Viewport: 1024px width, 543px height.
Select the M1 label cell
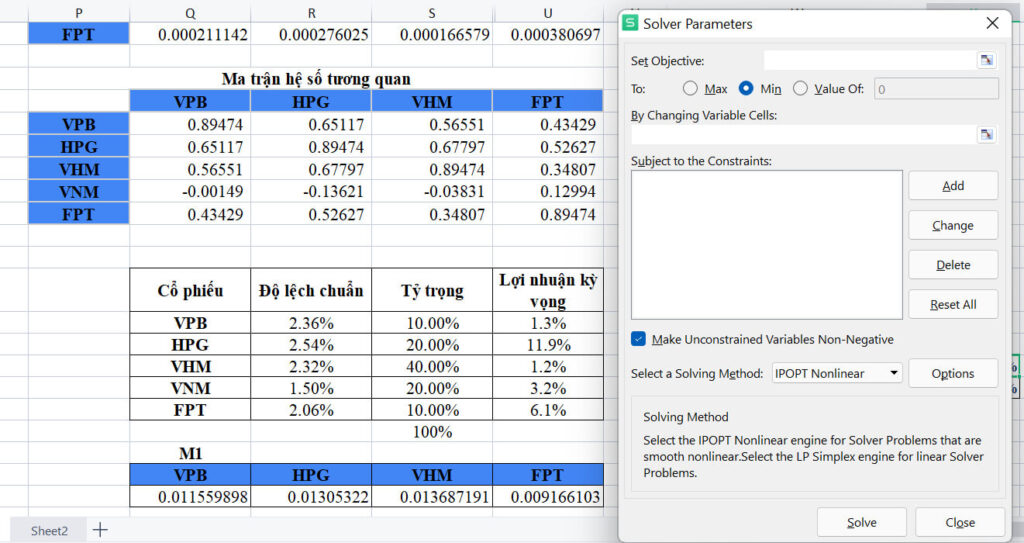coord(190,453)
